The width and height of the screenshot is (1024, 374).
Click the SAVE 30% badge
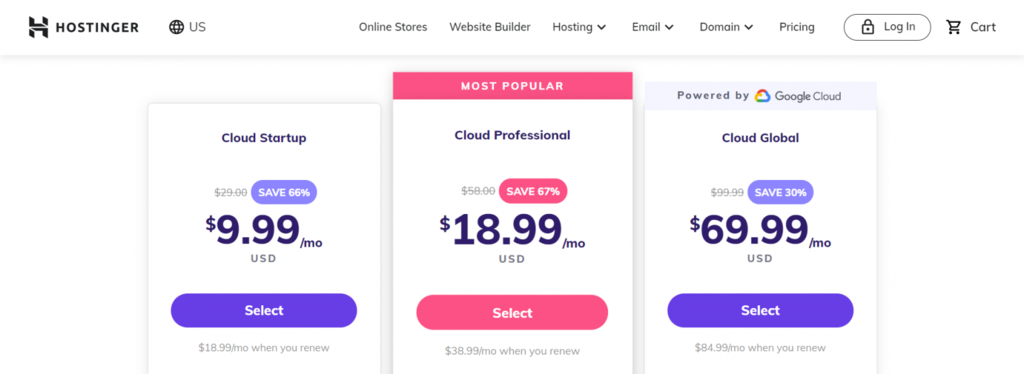point(780,192)
